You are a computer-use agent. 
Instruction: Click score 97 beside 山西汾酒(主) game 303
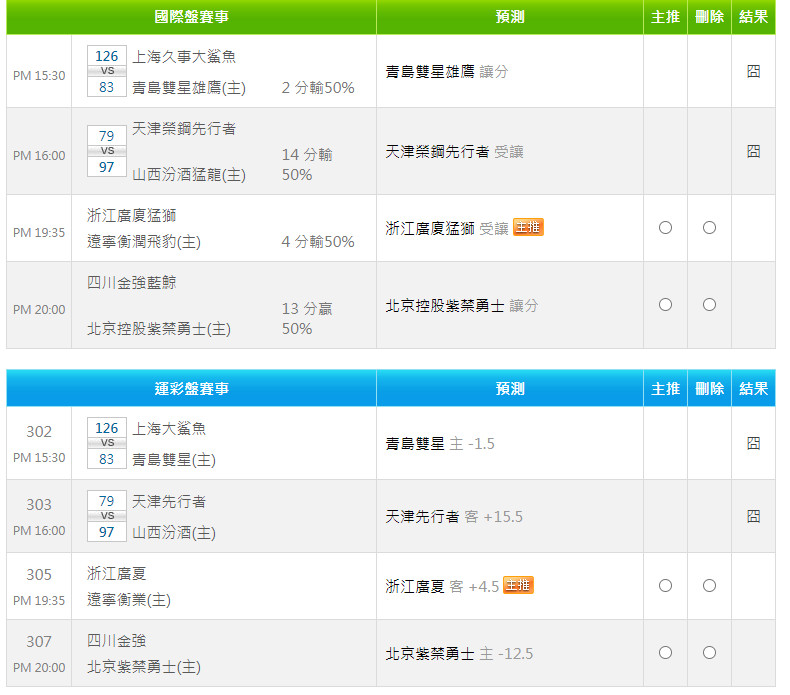106,532
